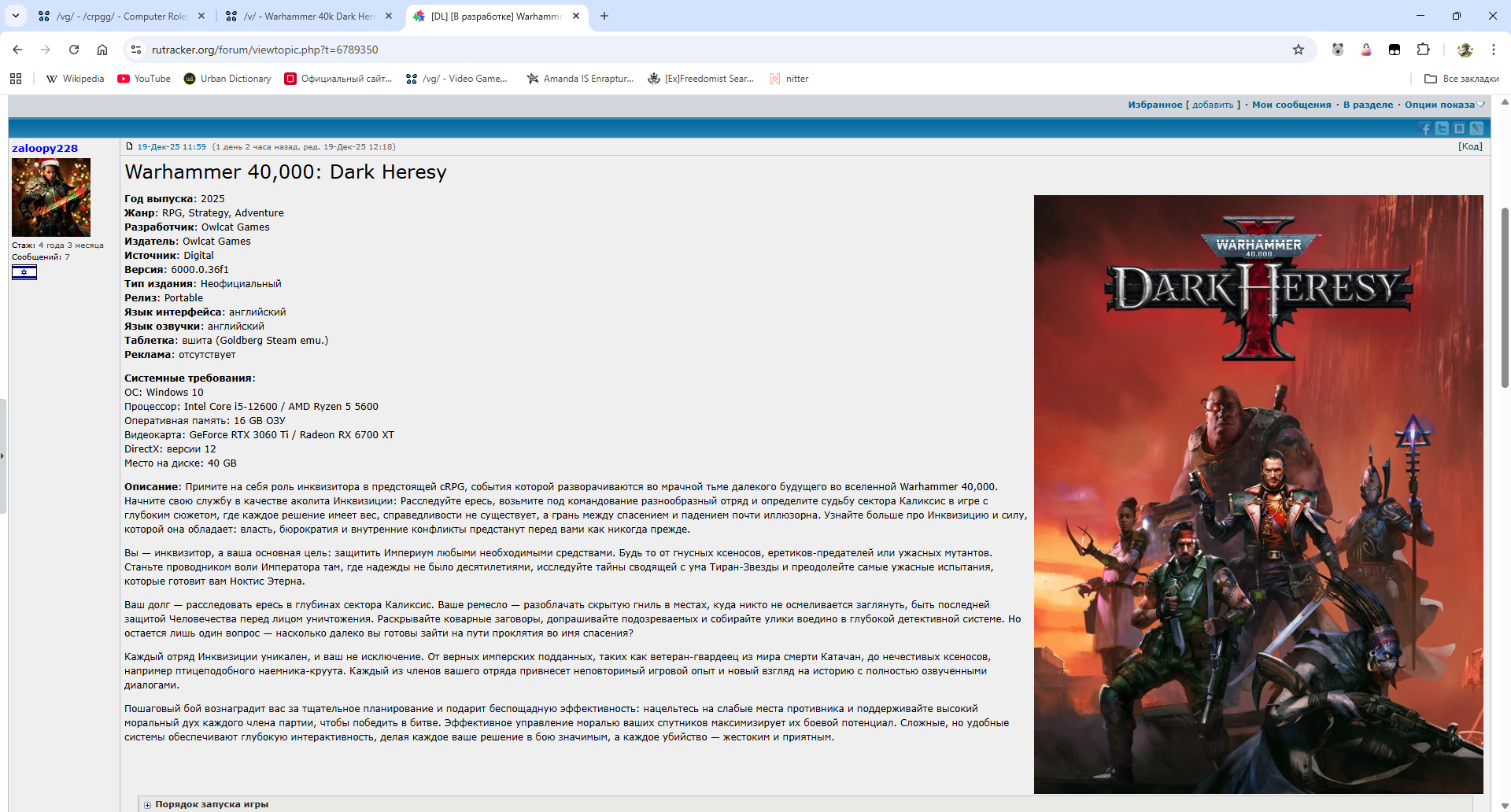
Task: Open a new browser tab
Action: click(604, 16)
